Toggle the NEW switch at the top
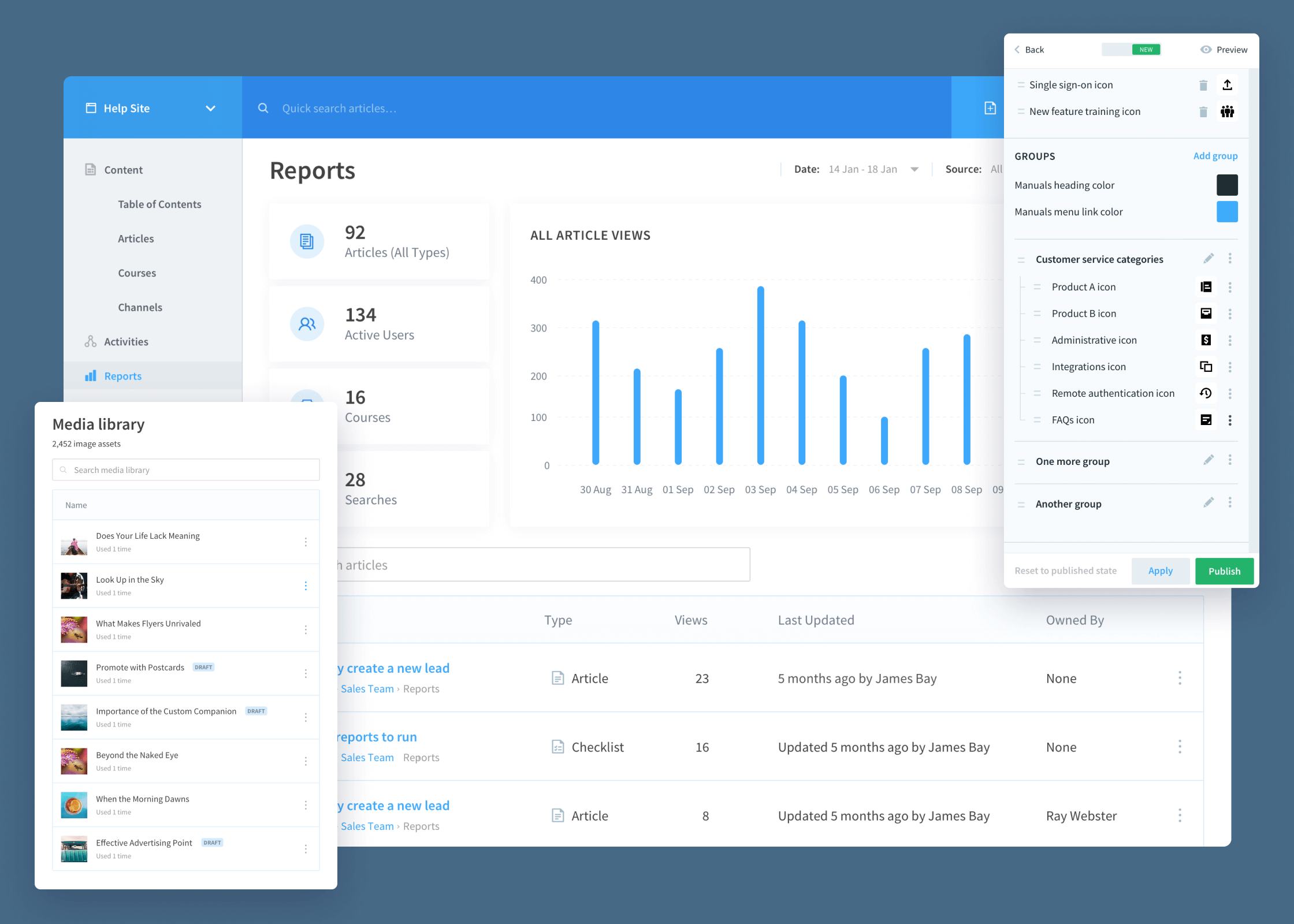 pyautogui.click(x=1131, y=50)
